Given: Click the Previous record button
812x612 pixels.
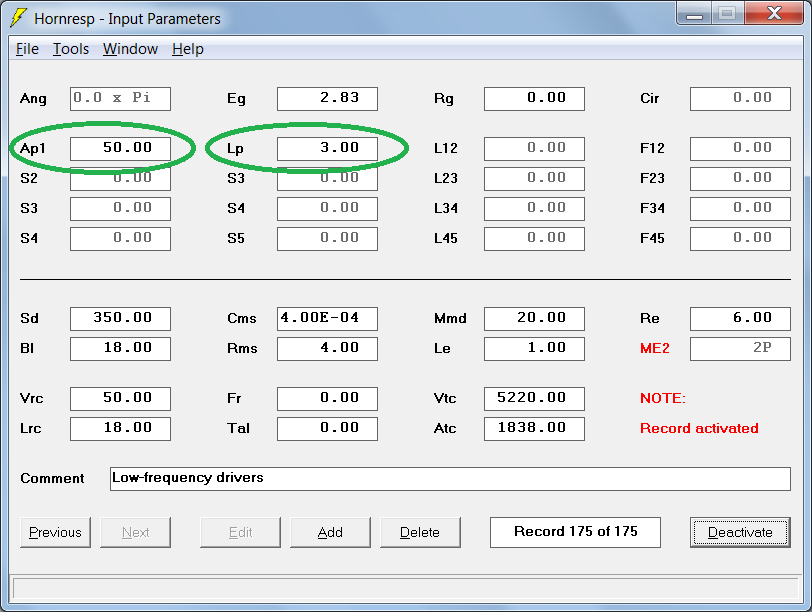Looking at the screenshot, I should click(x=55, y=532).
